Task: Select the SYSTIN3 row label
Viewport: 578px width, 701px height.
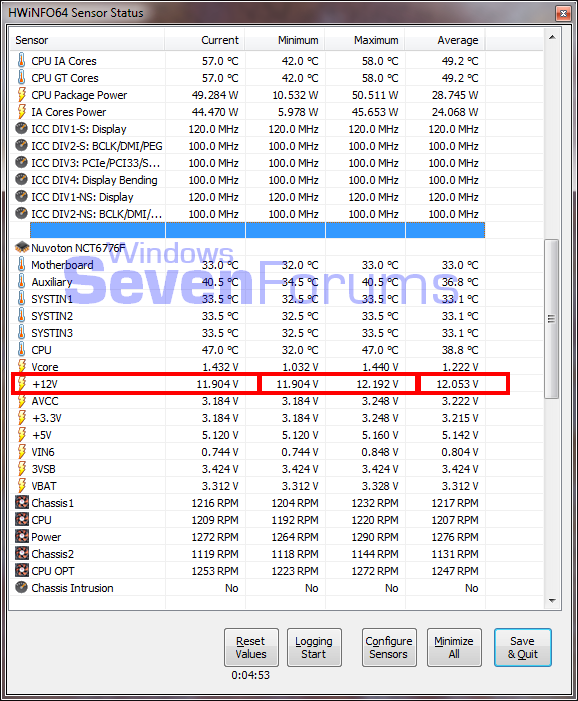Action: pyautogui.click(x=52, y=333)
